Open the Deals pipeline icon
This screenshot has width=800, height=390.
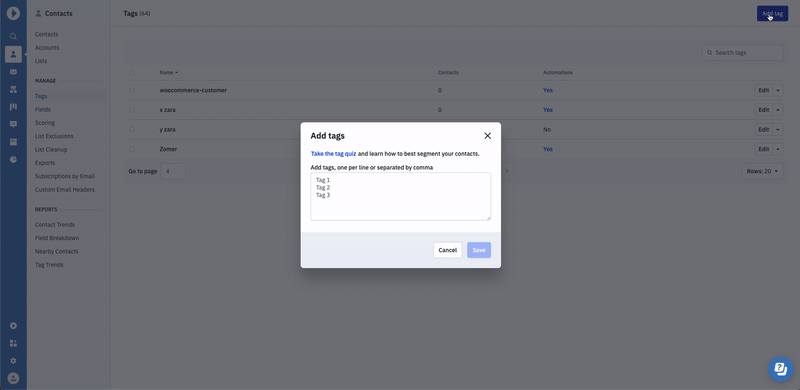[x=13, y=107]
